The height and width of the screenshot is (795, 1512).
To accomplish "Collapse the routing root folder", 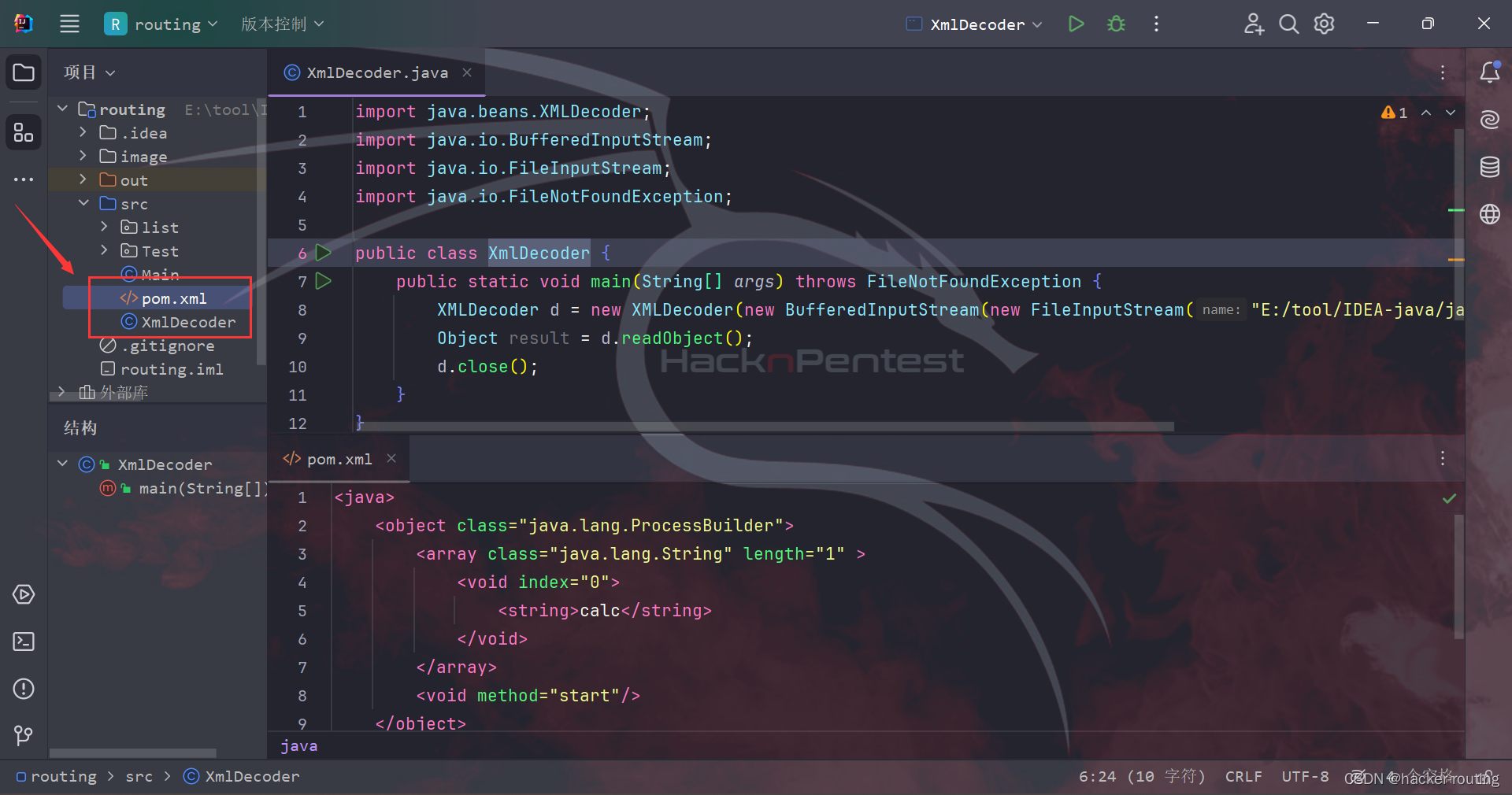I will (63, 109).
